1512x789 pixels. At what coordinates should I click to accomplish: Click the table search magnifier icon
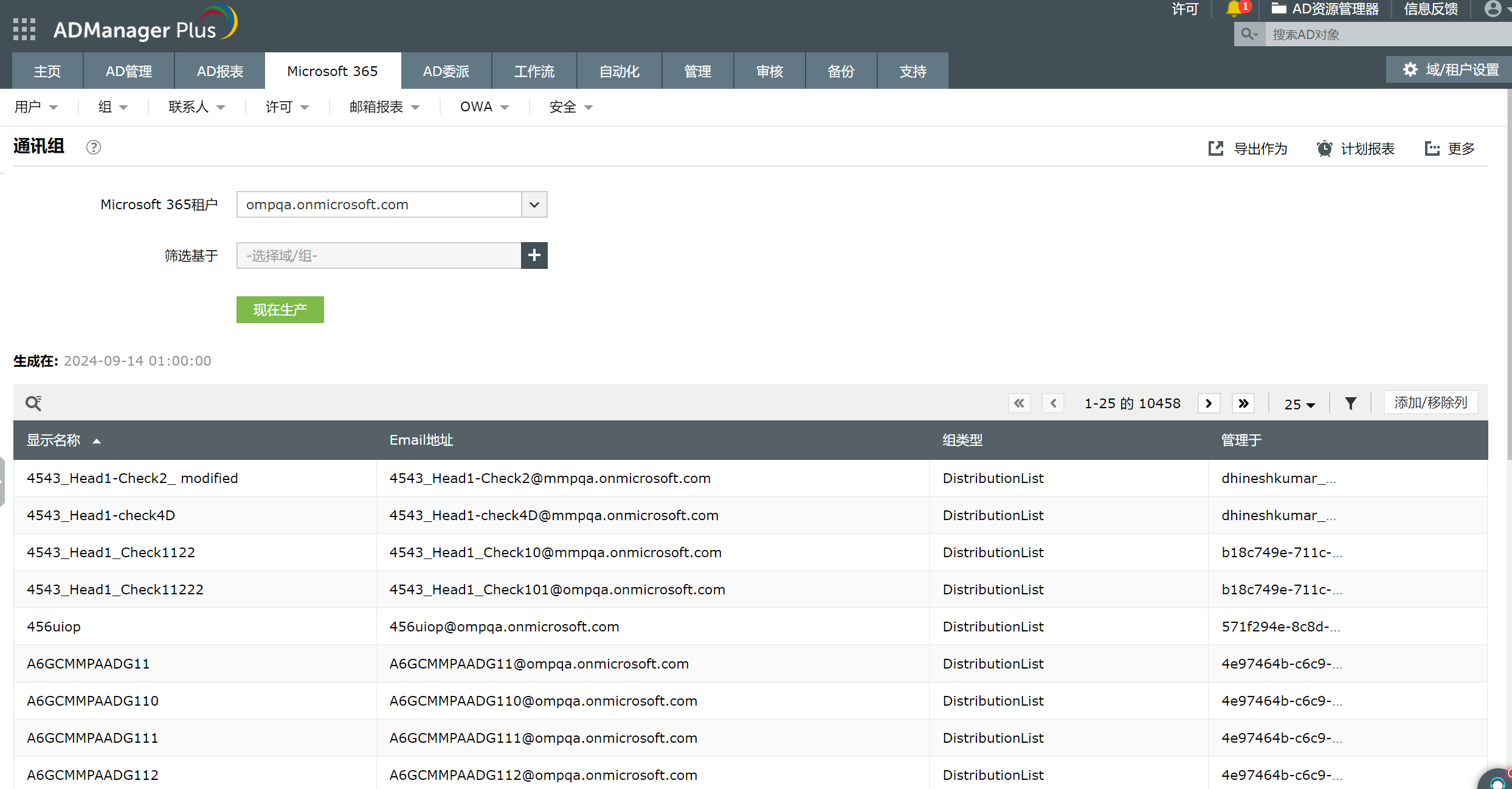click(x=33, y=403)
